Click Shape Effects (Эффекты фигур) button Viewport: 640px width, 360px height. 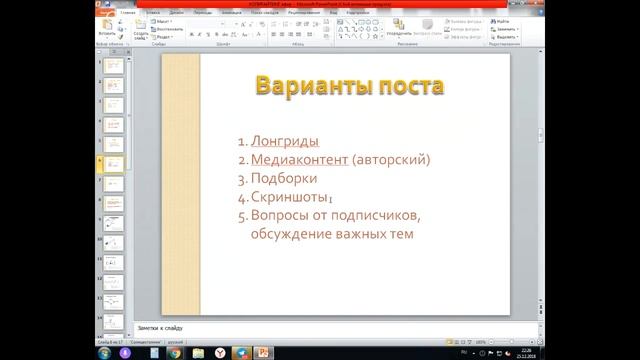click(464, 37)
